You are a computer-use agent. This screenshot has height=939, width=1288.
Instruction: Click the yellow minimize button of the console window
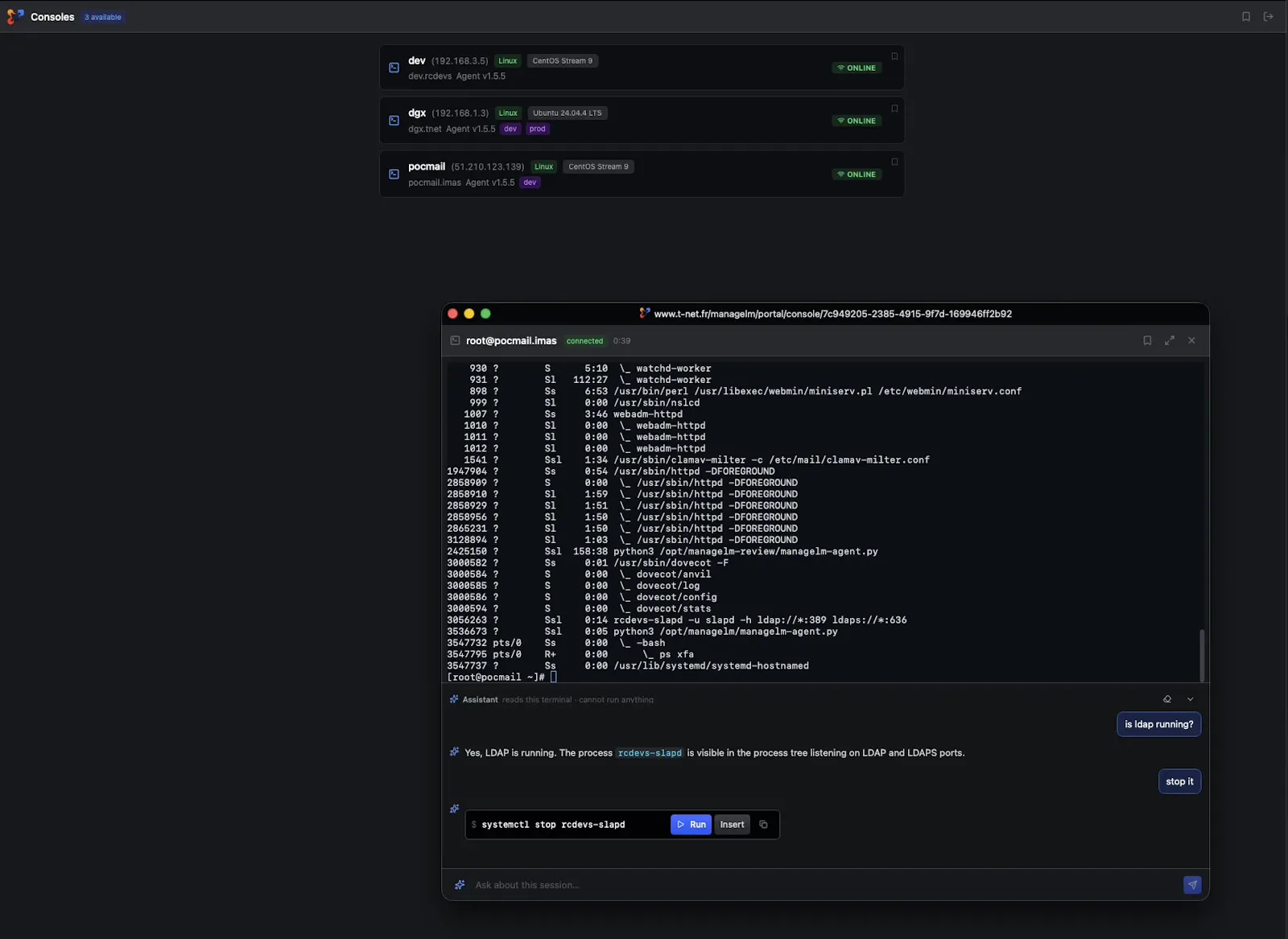click(469, 314)
